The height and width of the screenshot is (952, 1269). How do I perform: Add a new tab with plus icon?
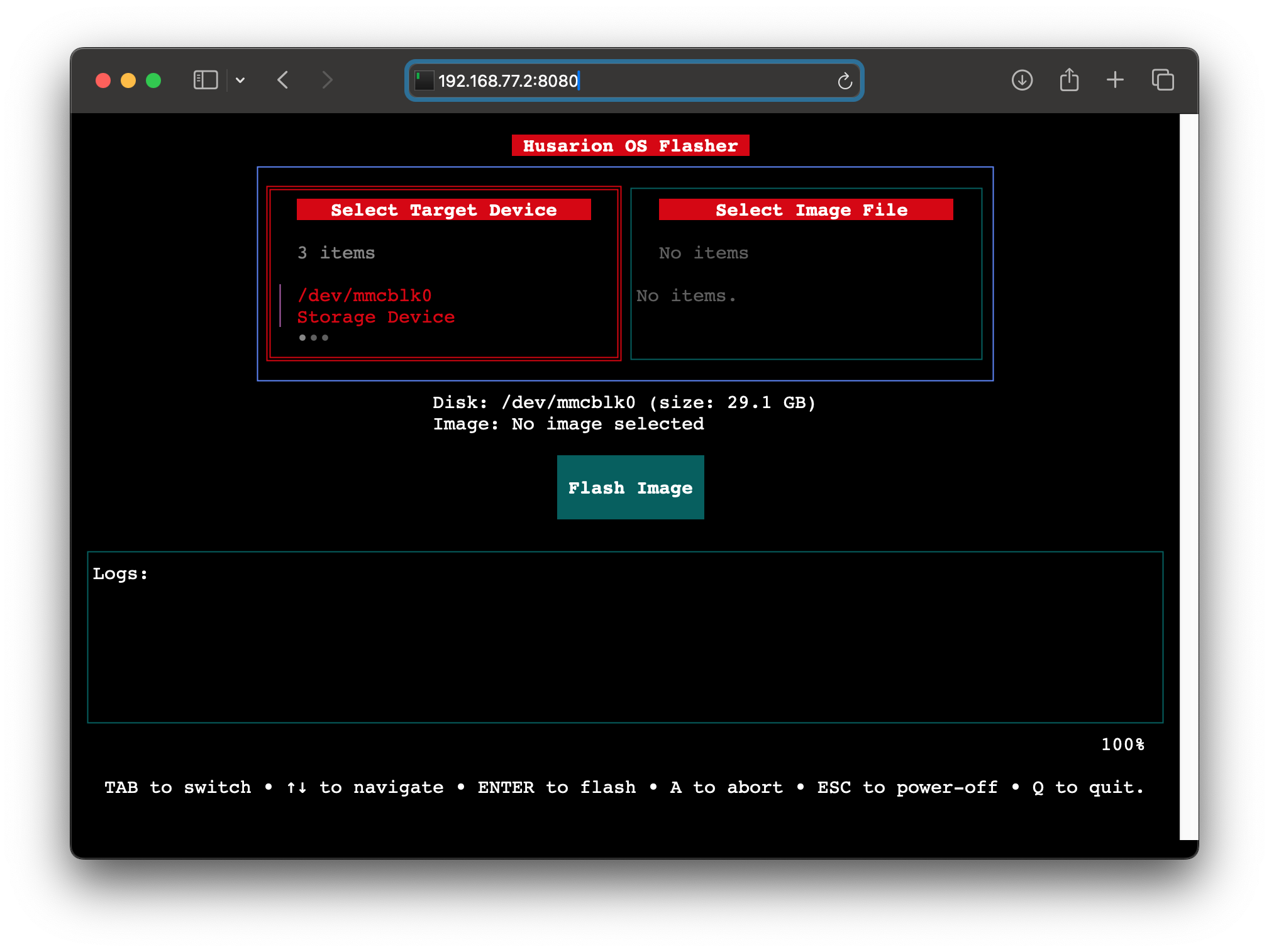point(1115,80)
